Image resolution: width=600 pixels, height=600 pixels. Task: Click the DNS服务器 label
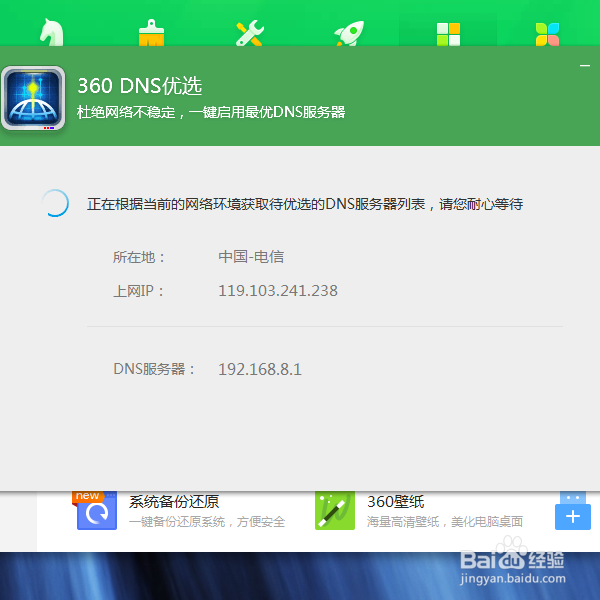pos(154,369)
